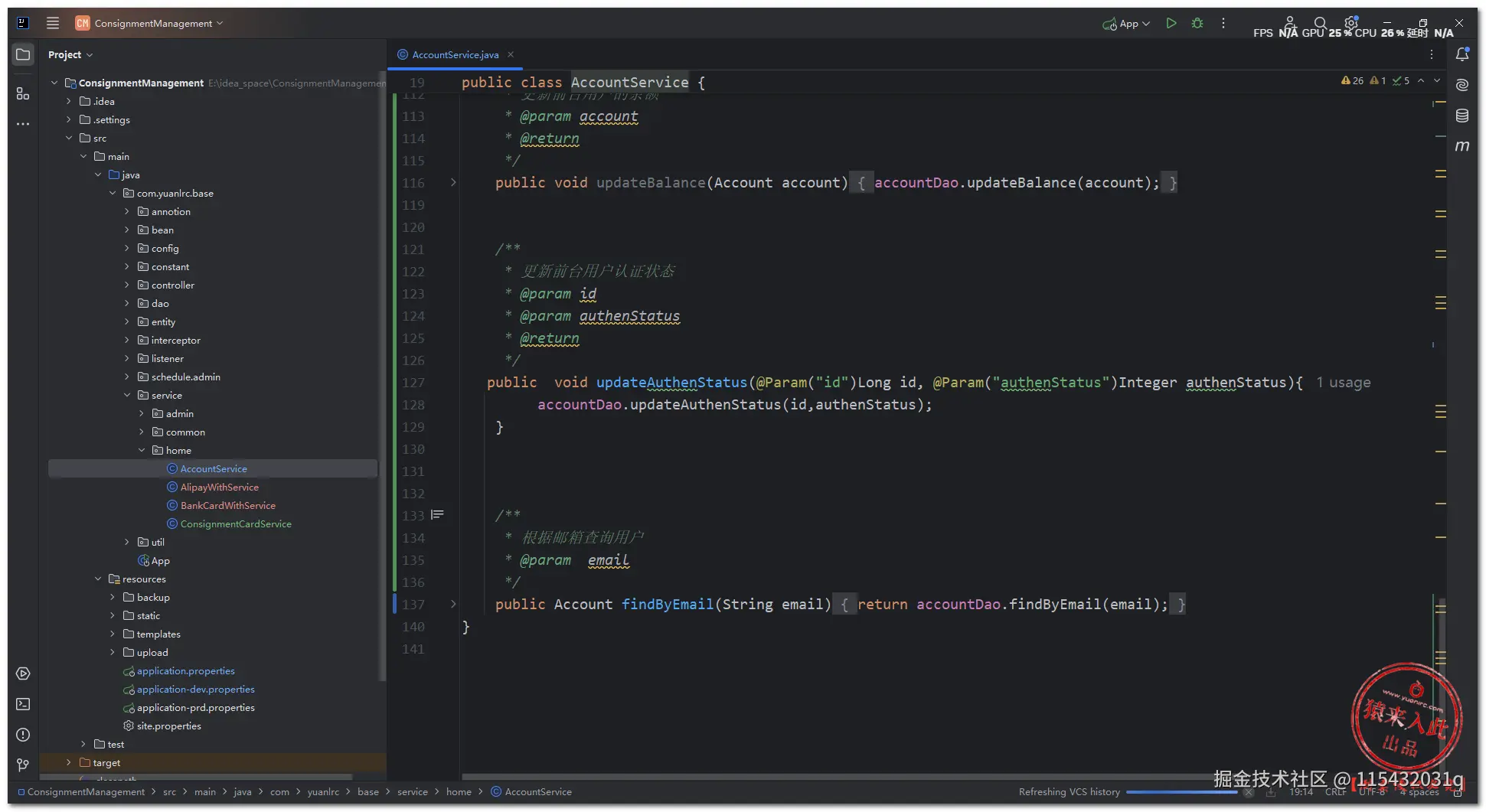Open IDE settings gear

point(1351,23)
